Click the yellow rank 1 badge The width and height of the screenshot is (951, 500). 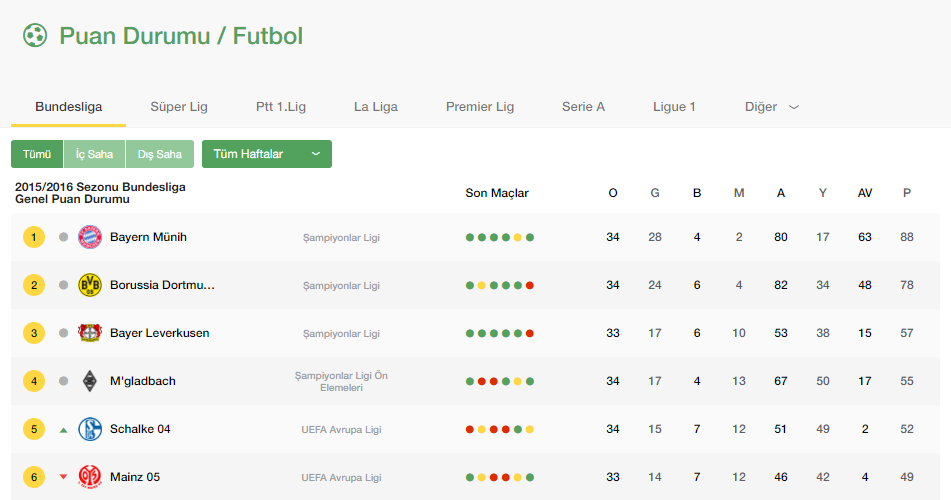[34, 237]
